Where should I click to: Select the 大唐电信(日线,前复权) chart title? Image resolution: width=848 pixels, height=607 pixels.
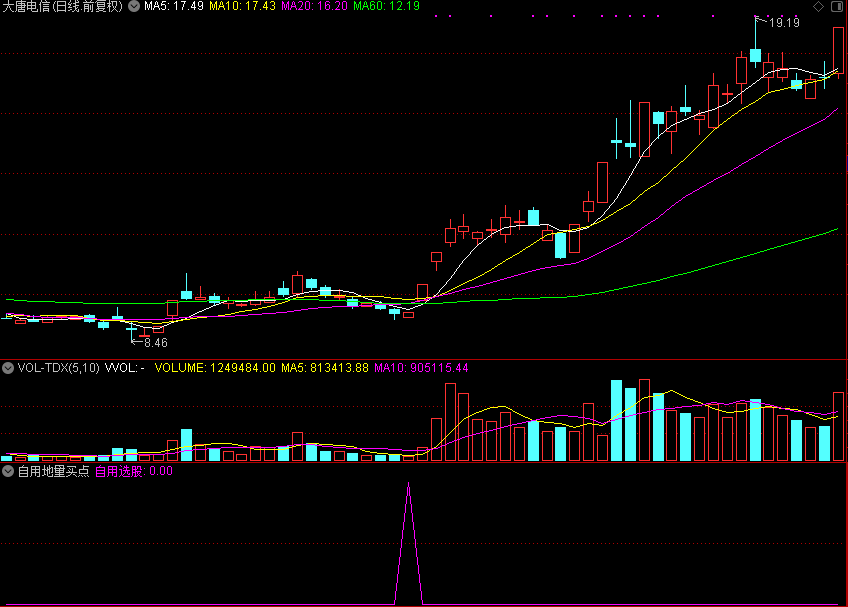tap(62, 7)
